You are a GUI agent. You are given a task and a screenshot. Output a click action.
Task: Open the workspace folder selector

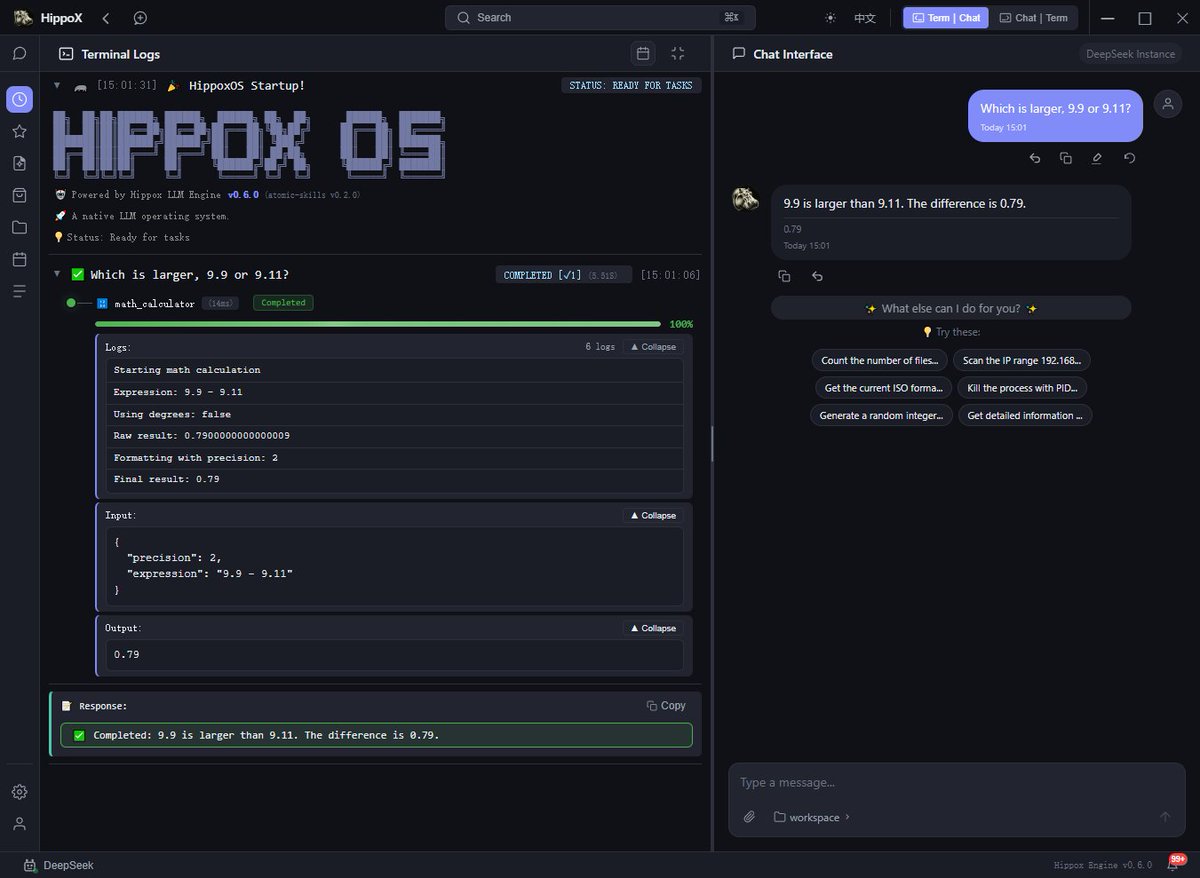point(811,817)
